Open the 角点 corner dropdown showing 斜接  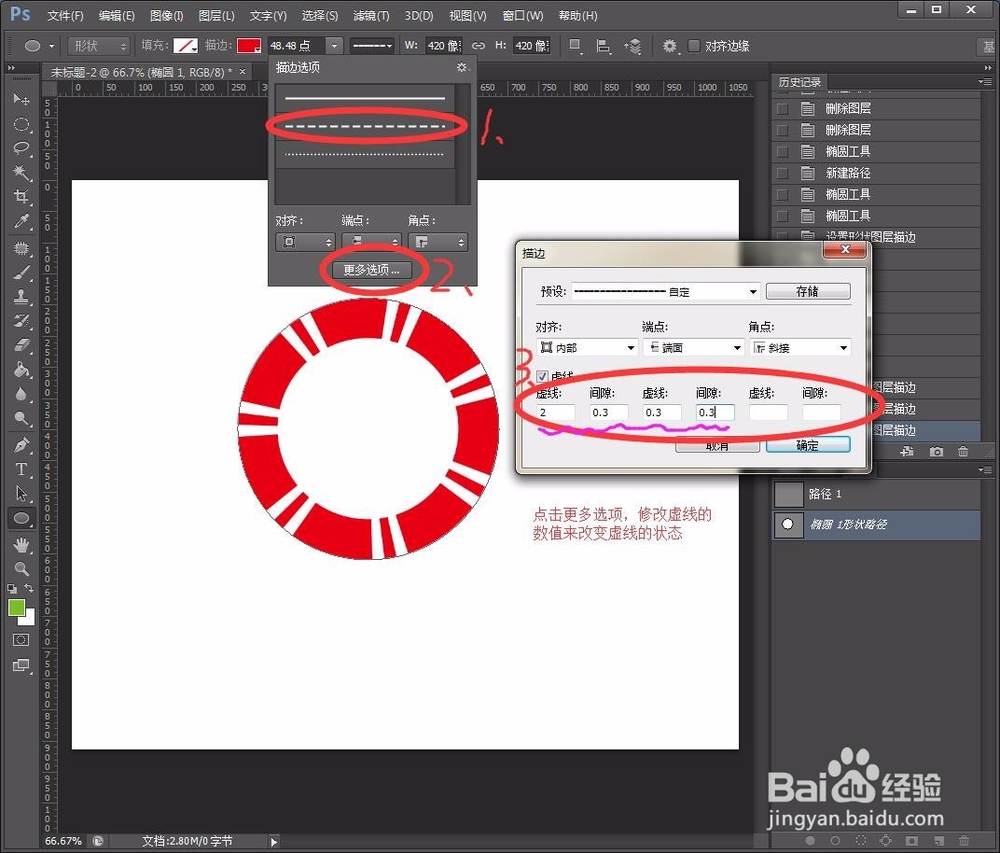pyautogui.click(x=800, y=347)
